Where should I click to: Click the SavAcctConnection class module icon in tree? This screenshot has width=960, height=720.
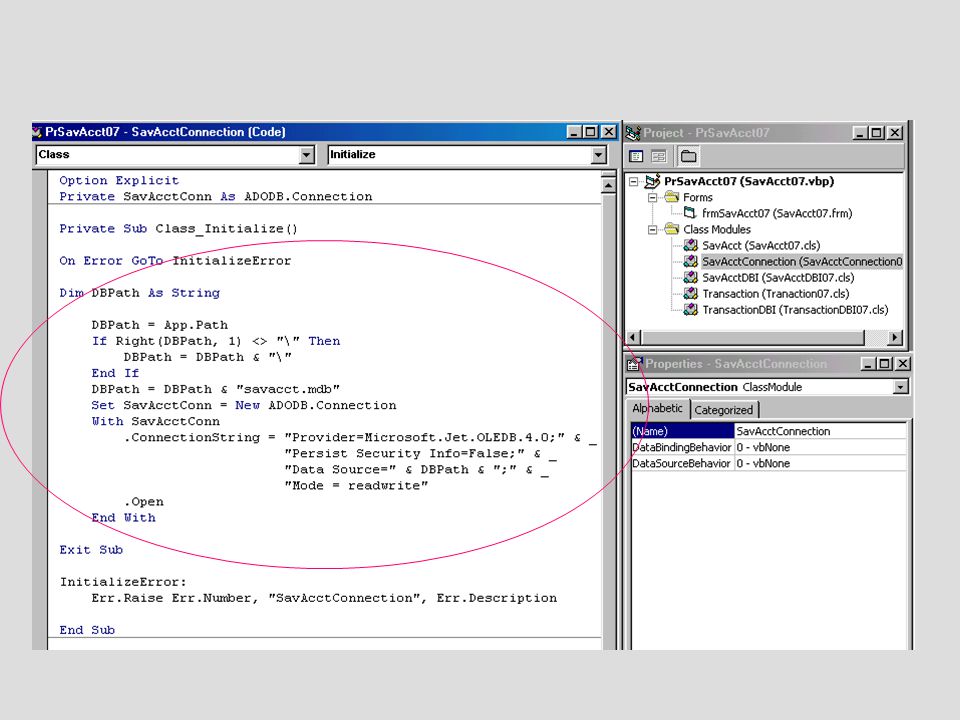[x=691, y=261]
